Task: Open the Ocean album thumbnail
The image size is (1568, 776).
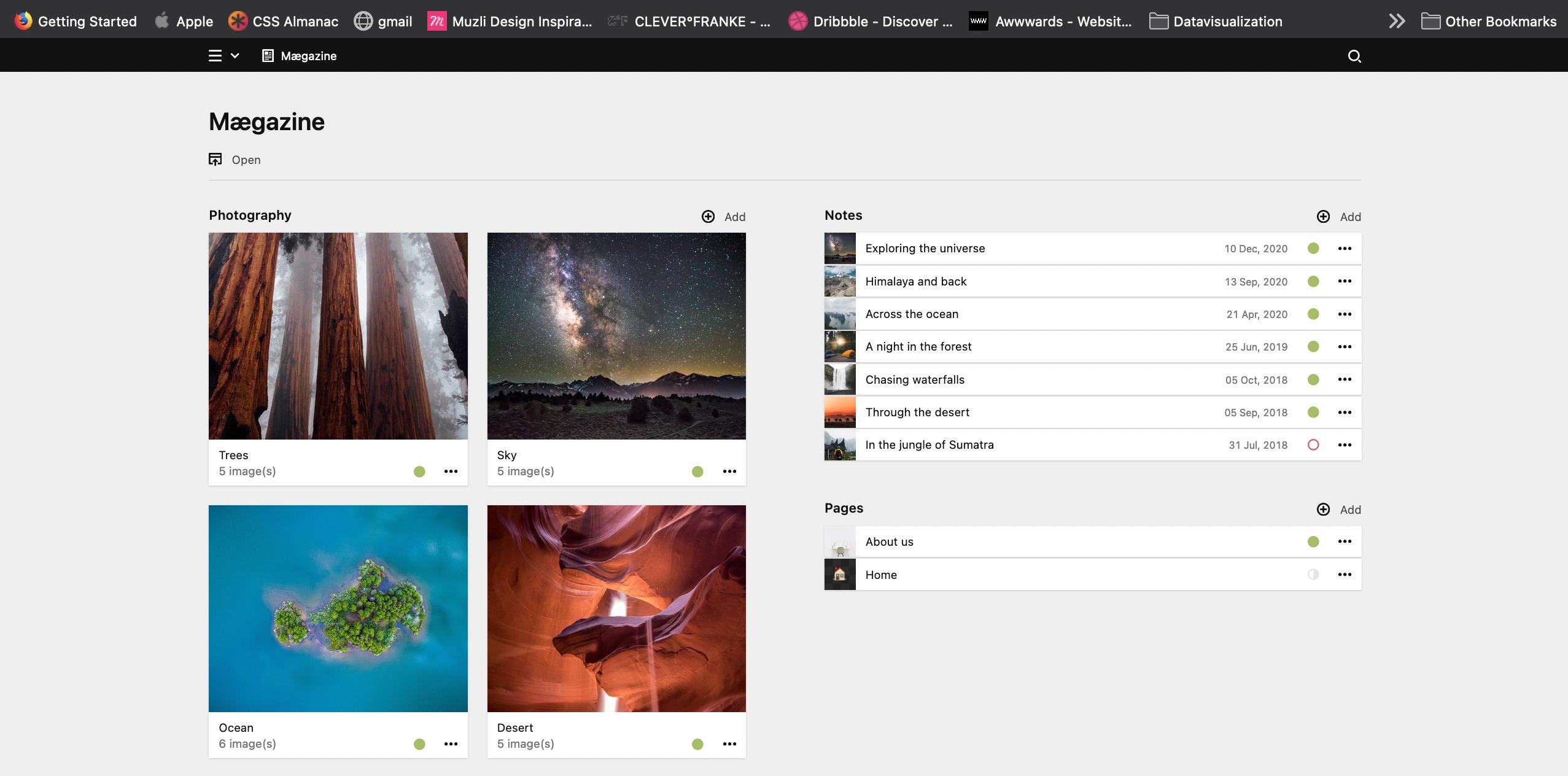Action: [338, 608]
